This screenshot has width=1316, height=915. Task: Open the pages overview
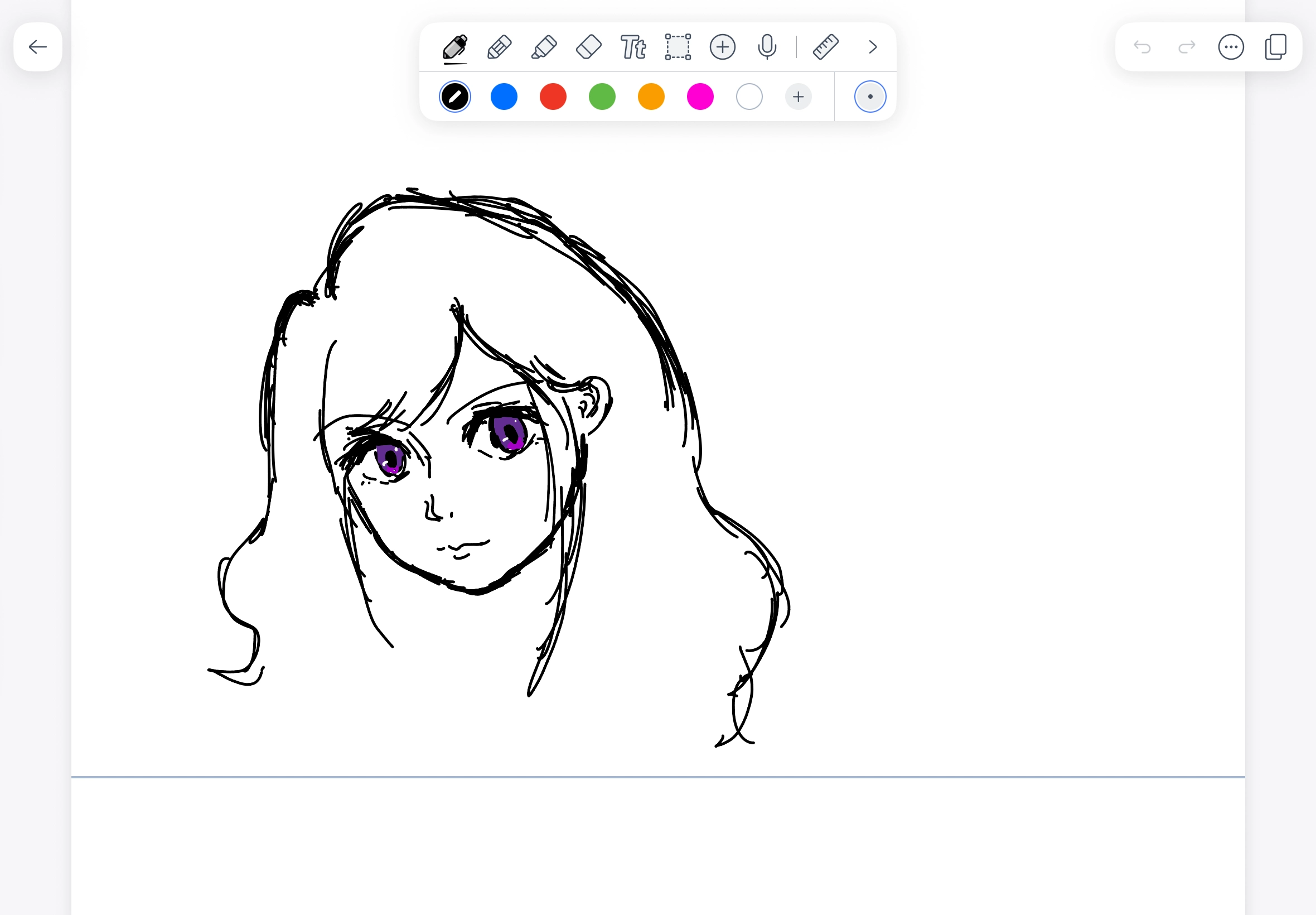(x=1276, y=47)
